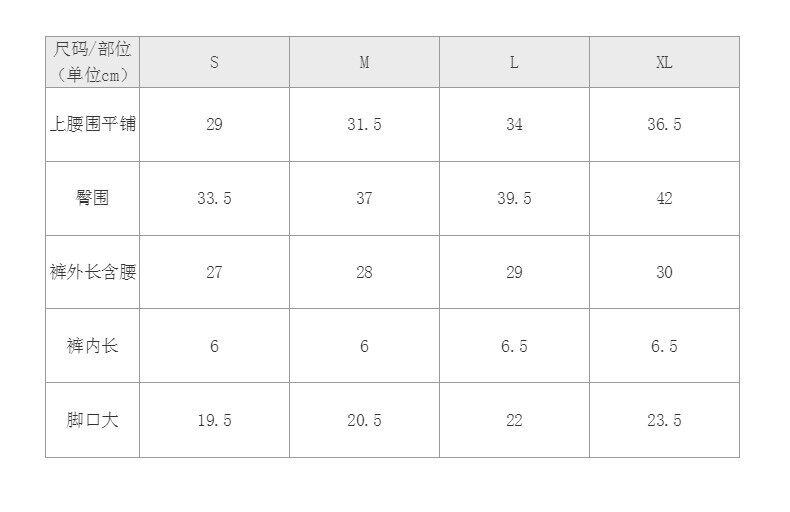
Task: Select the S size column header
Action: pyautogui.click(x=214, y=62)
